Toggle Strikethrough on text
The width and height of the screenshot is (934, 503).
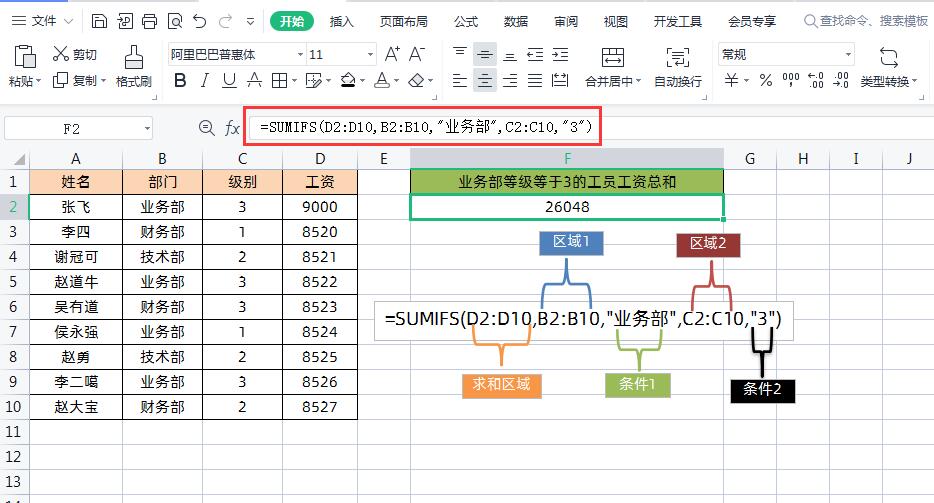254,80
